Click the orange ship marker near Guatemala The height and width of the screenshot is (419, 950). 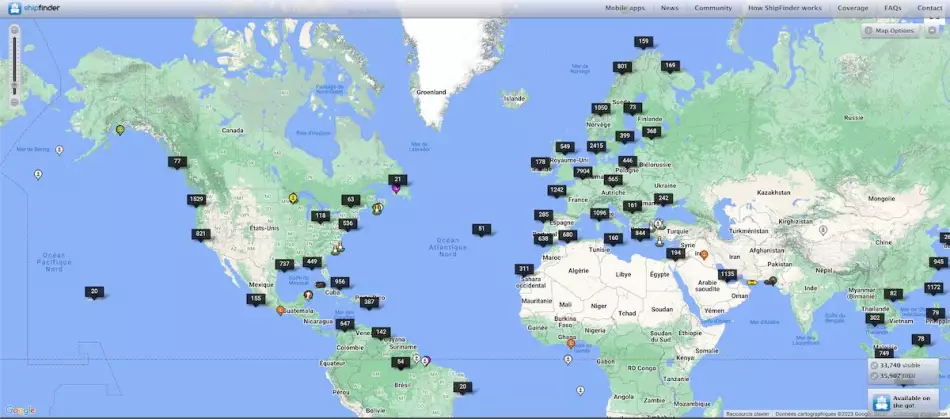280,311
